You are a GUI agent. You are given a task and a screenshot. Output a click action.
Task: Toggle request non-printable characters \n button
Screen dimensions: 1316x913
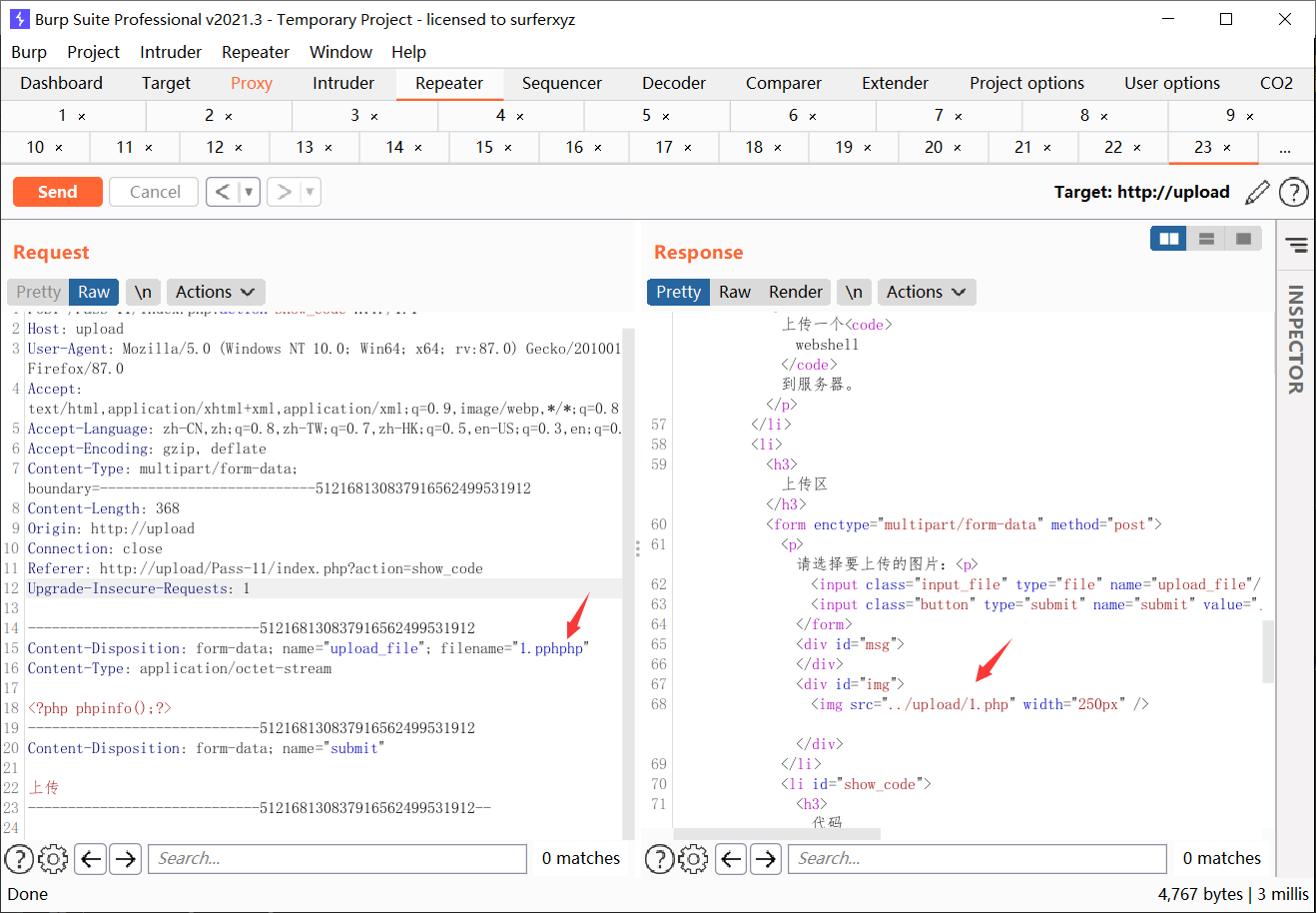(x=143, y=292)
